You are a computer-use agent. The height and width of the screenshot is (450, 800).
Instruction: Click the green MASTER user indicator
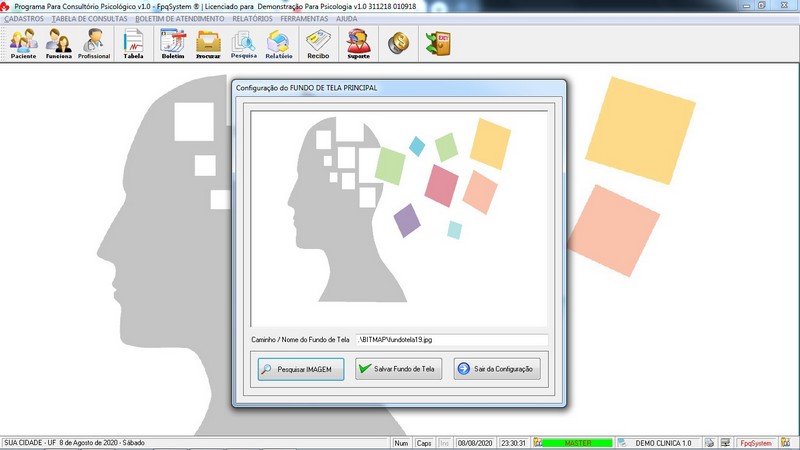(577, 443)
